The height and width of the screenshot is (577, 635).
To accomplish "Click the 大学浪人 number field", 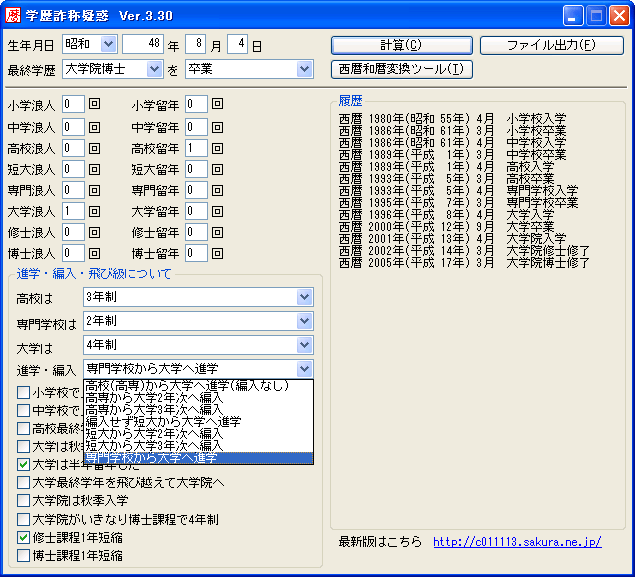I will click(73, 211).
